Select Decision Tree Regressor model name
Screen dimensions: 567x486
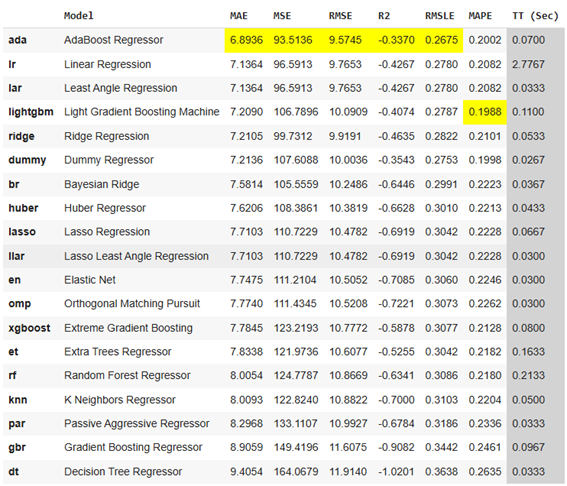click(x=123, y=472)
